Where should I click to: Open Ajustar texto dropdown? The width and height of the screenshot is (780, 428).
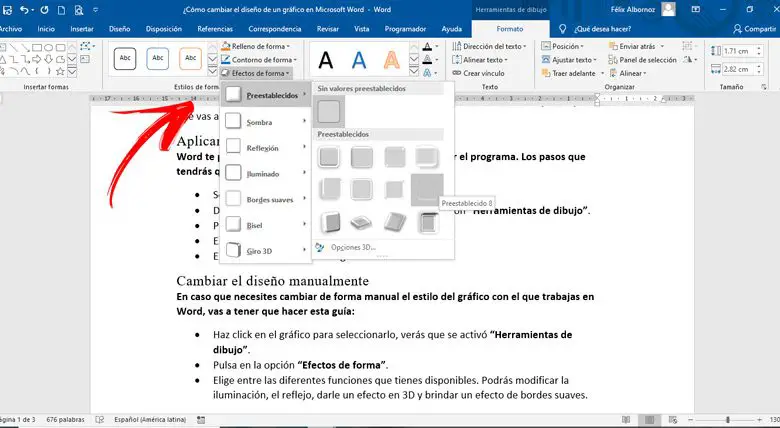(569, 60)
